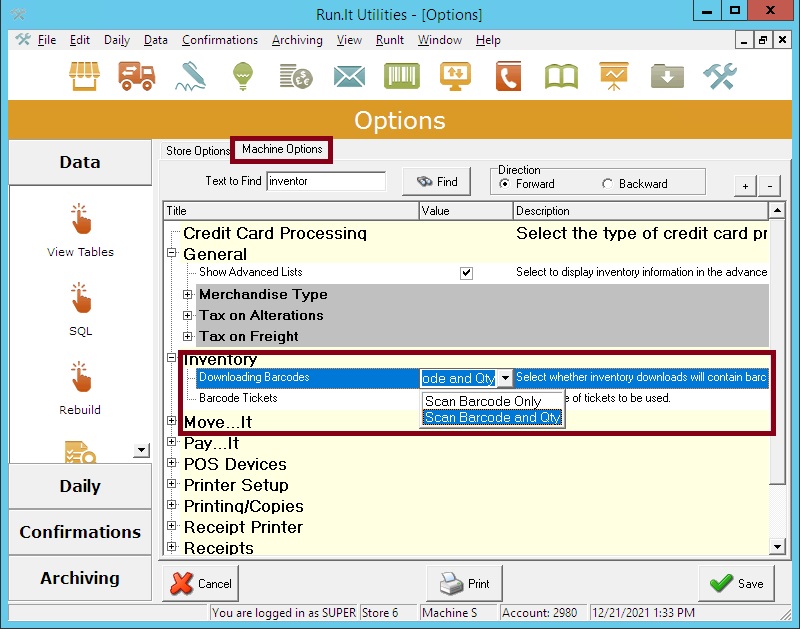The height and width of the screenshot is (629, 800).
Task: Click the pen signature toolbar icon
Action: pyautogui.click(x=190, y=77)
